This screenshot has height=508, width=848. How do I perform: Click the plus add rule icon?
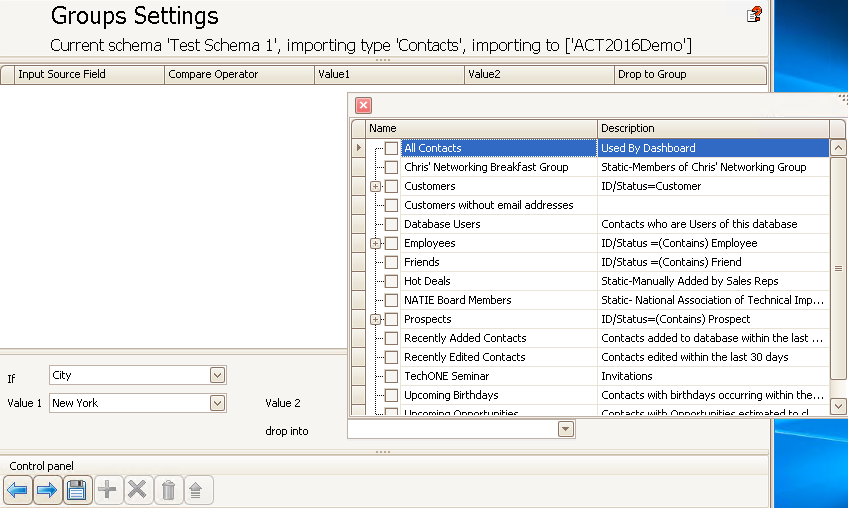108,490
